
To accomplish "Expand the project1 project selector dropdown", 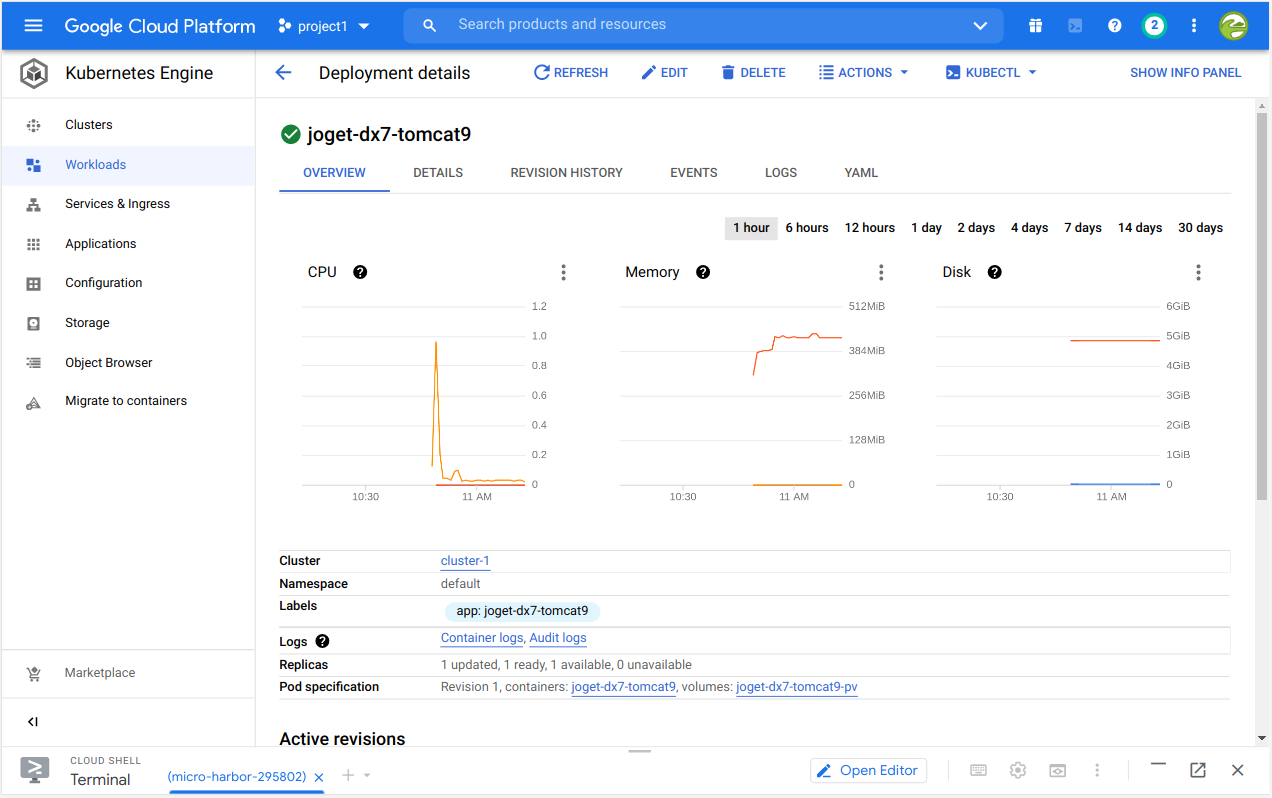I will [x=324, y=26].
